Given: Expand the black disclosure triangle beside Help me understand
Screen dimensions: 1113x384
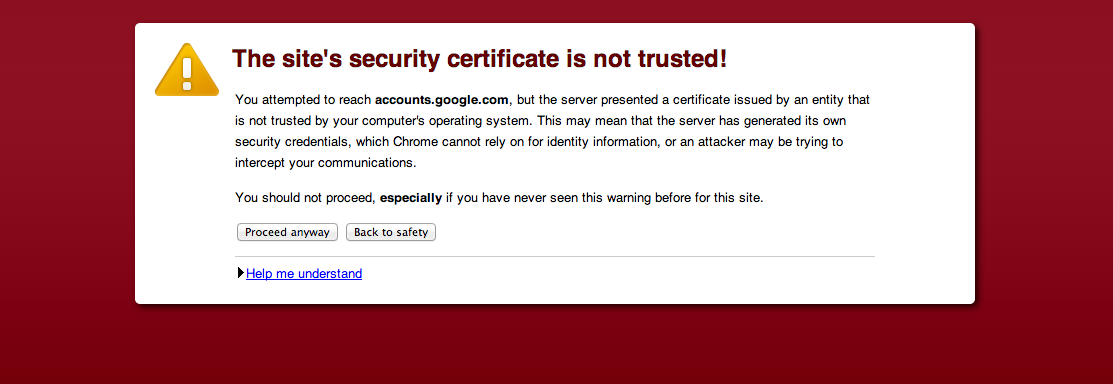Looking at the screenshot, I should pyautogui.click(x=241, y=273).
